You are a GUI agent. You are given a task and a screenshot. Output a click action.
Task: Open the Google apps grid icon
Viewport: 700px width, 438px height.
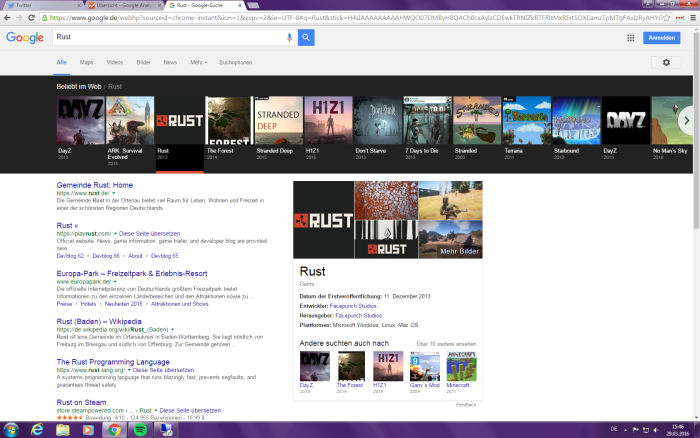[630, 38]
